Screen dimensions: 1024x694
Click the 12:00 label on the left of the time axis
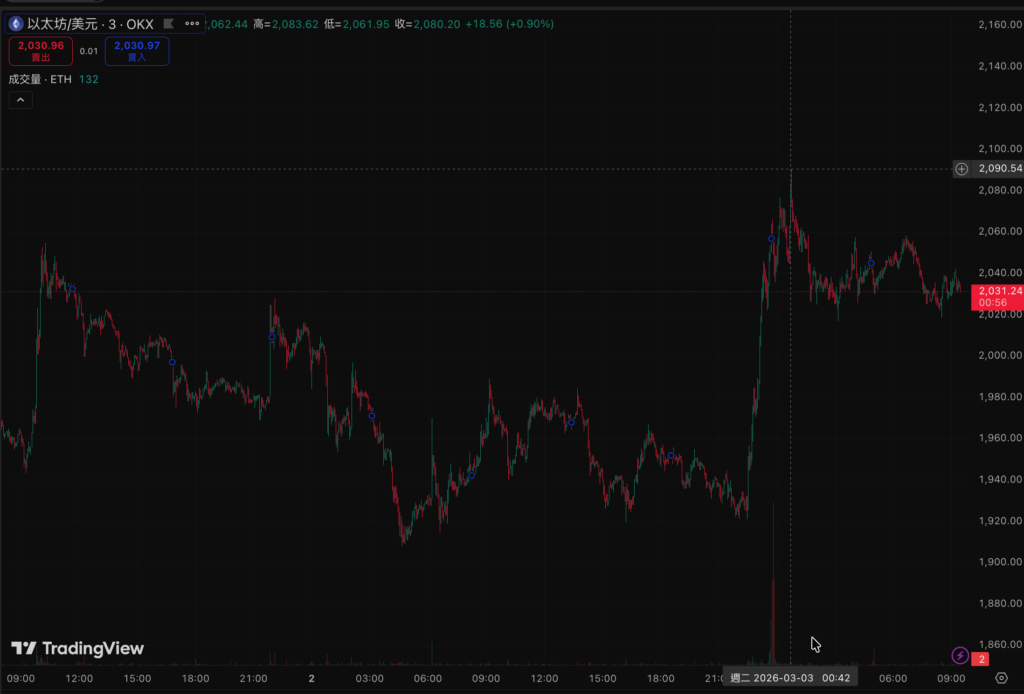(78, 678)
